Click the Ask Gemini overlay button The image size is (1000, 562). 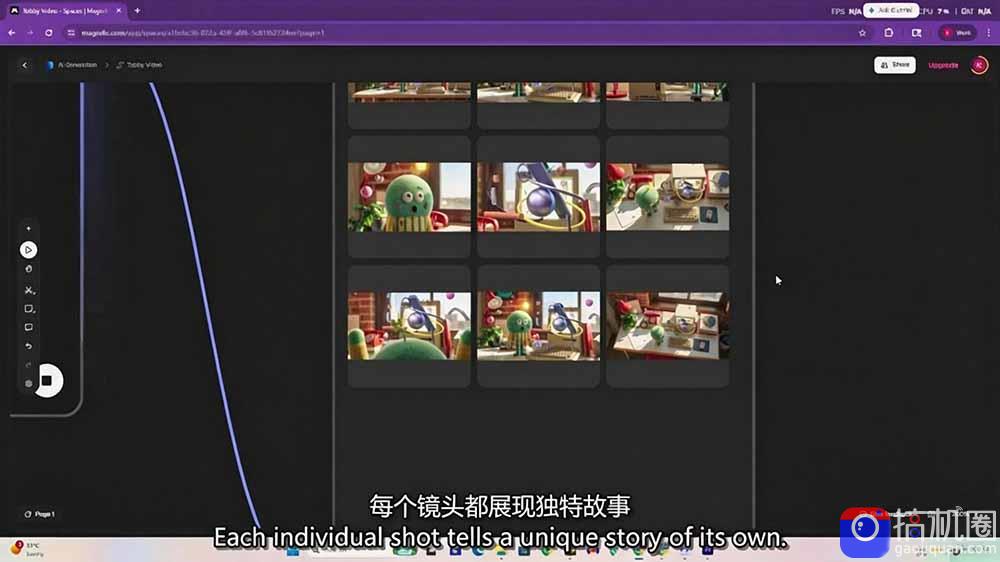(891, 10)
